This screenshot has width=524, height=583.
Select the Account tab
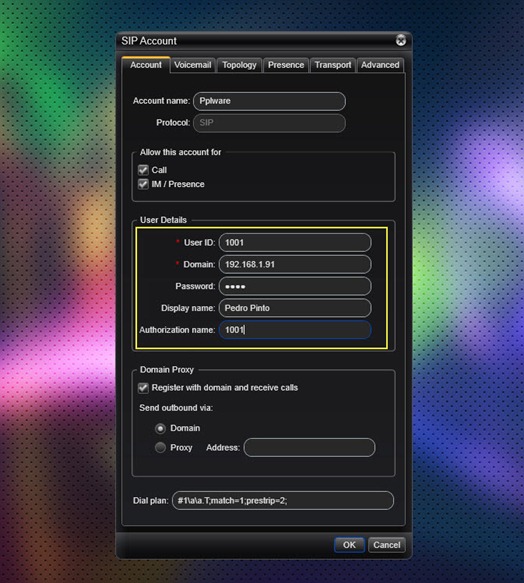click(x=146, y=65)
